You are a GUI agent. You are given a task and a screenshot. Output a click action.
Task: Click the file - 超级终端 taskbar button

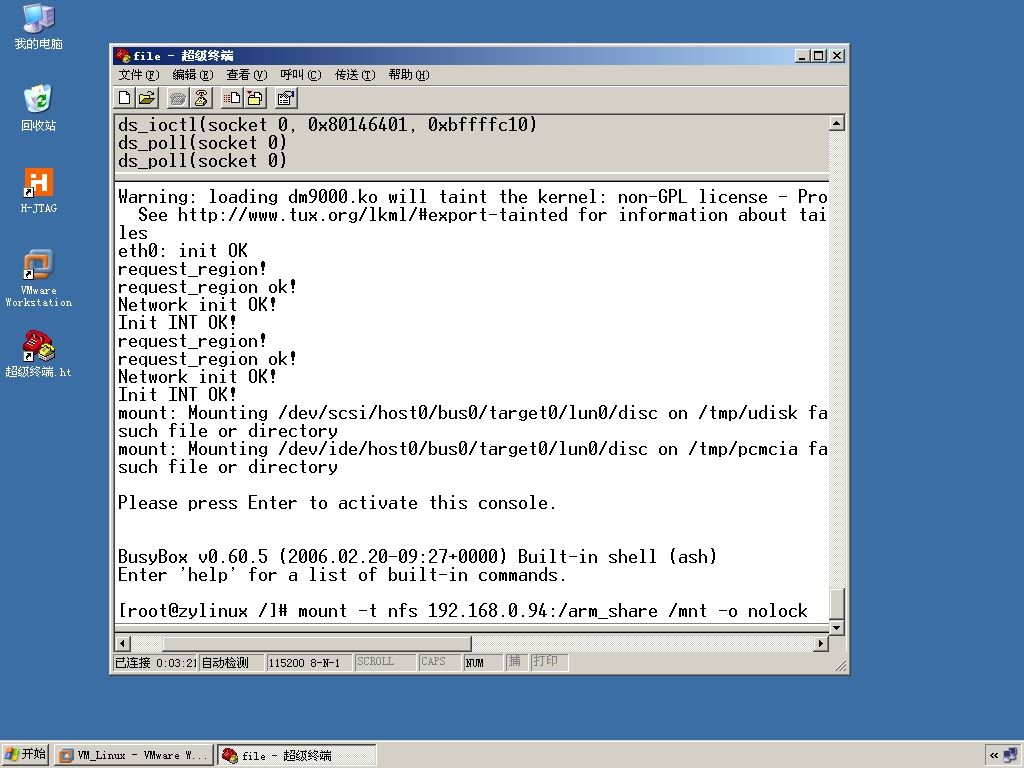coord(296,755)
